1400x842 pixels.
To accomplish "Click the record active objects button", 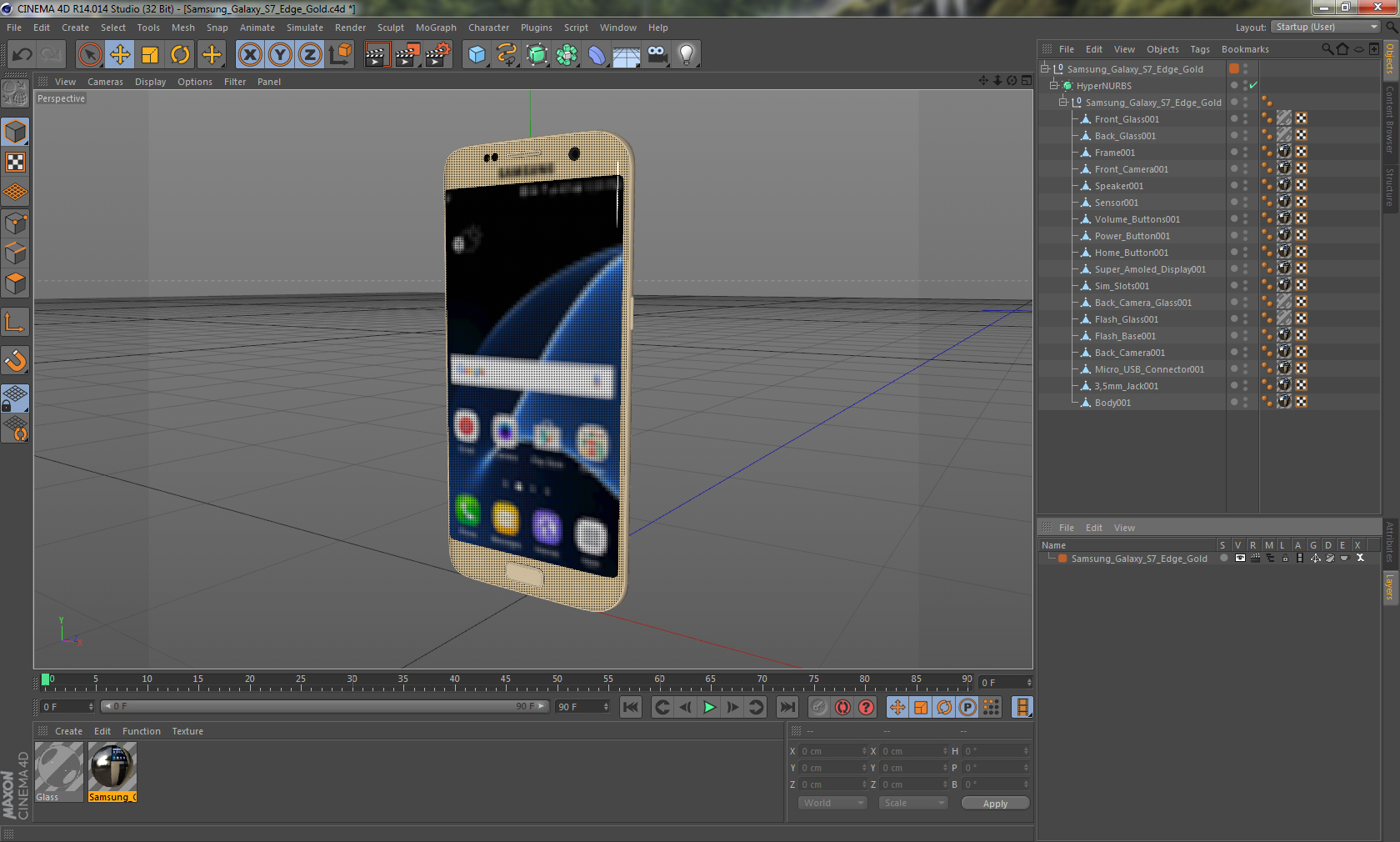I will click(820, 707).
